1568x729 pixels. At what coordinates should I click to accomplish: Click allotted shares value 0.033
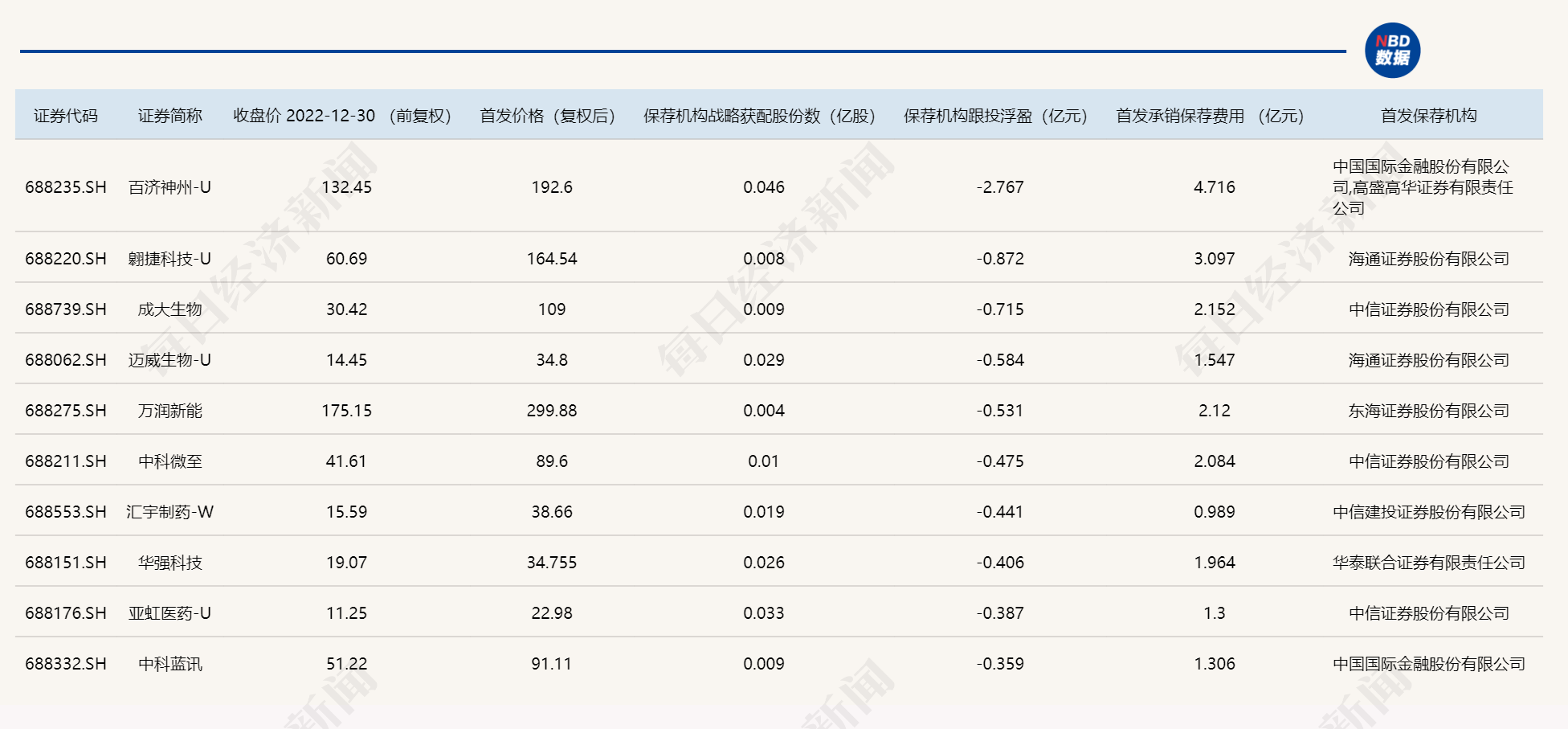(764, 613)
